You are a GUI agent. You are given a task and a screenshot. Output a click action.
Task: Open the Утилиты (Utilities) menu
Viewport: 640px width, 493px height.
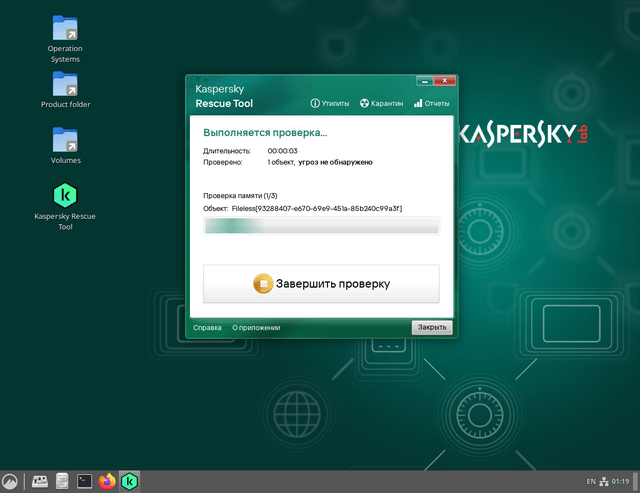pos(329,103)
